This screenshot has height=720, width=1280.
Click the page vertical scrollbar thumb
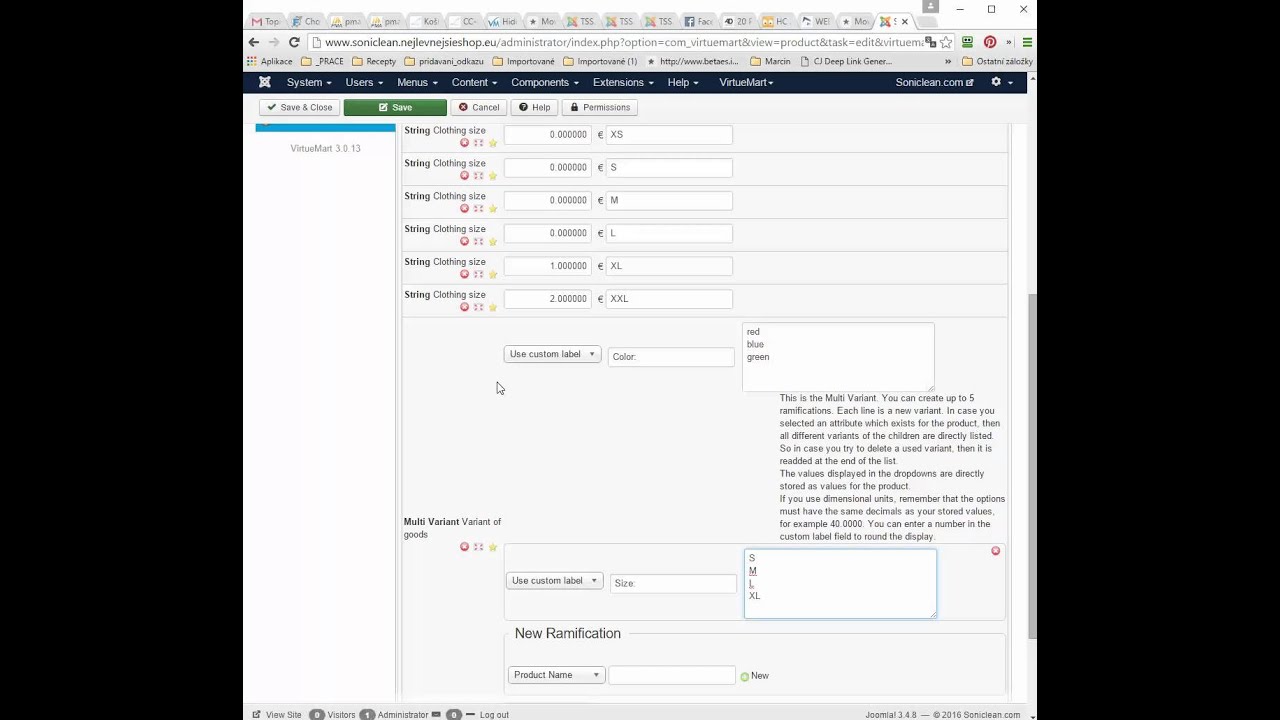[1032, 467]
